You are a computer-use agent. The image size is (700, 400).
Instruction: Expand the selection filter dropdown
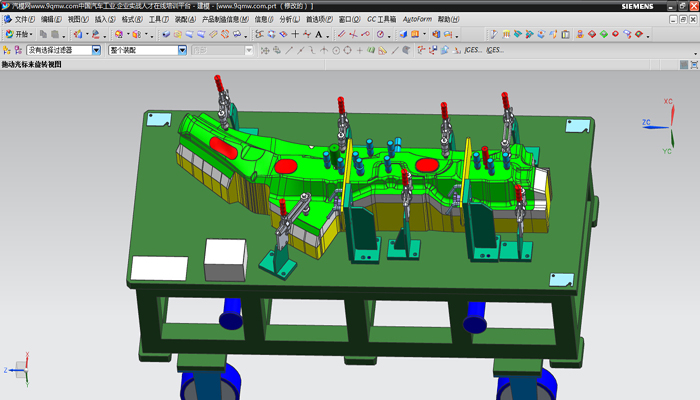click(x=96, y=50)
